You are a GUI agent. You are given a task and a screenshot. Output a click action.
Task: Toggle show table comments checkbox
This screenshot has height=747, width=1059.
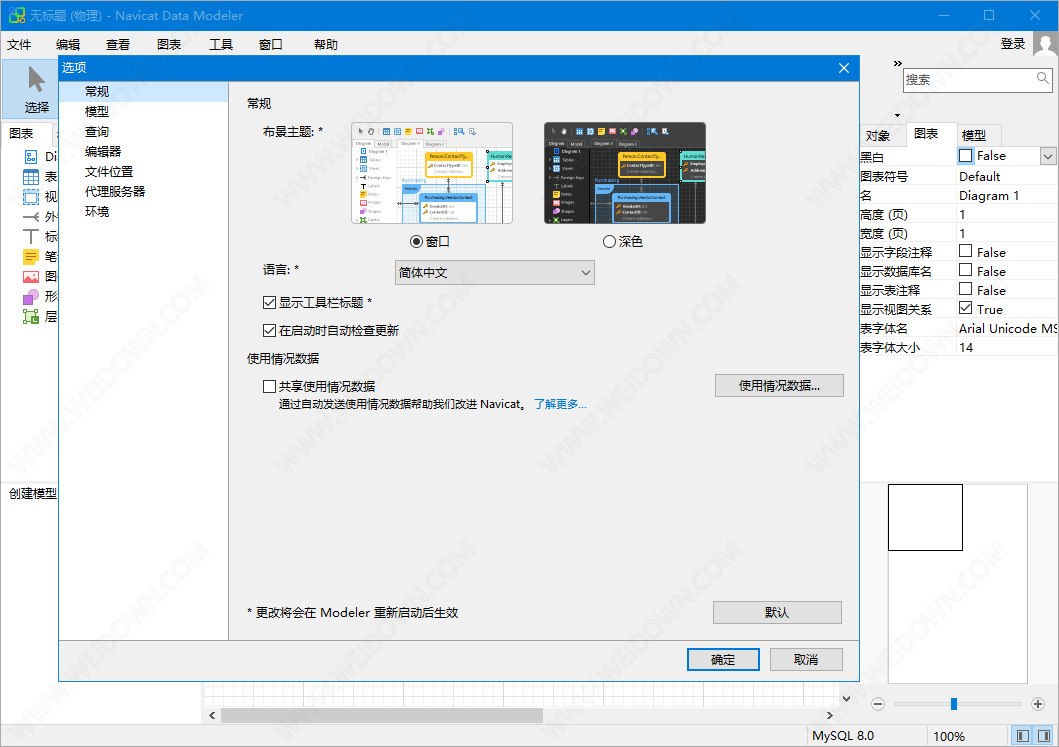click(966, 289)
